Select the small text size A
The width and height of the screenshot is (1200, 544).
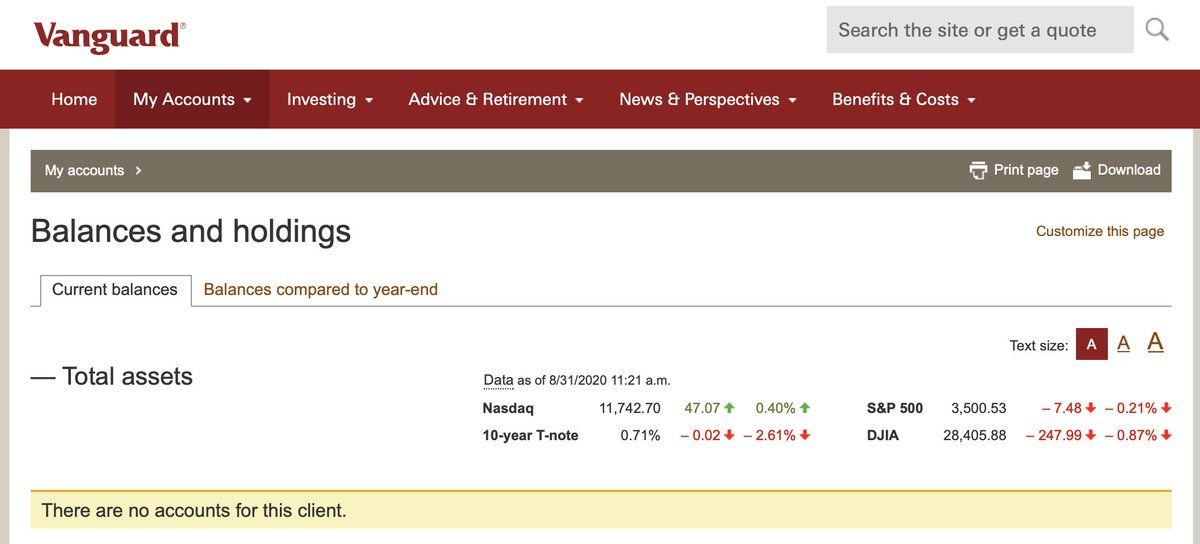coord(1091,344)
